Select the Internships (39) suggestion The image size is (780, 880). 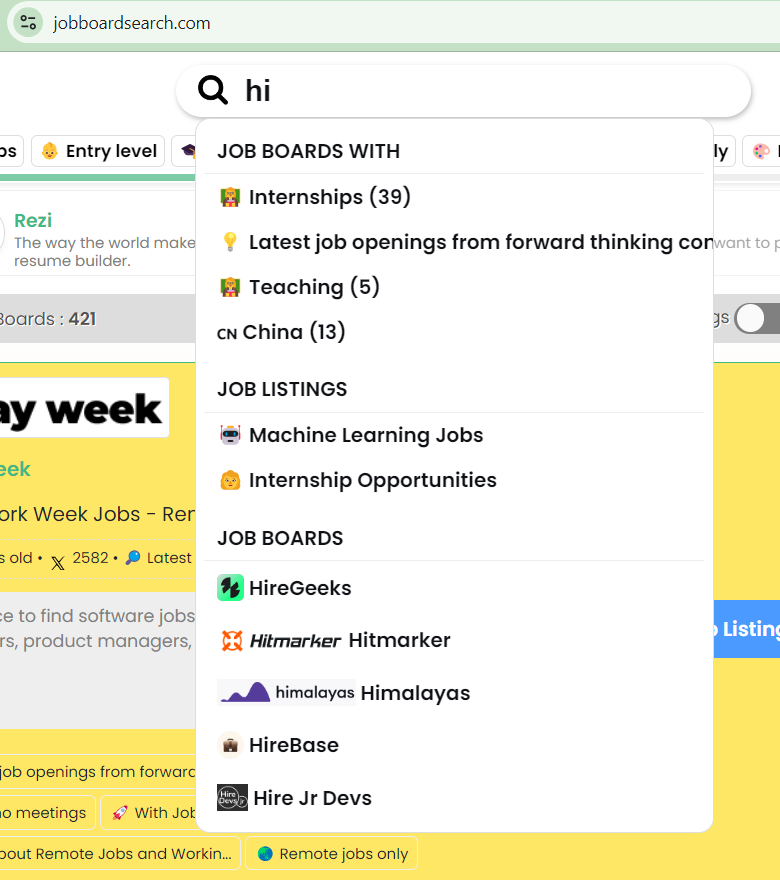(455, 197)
